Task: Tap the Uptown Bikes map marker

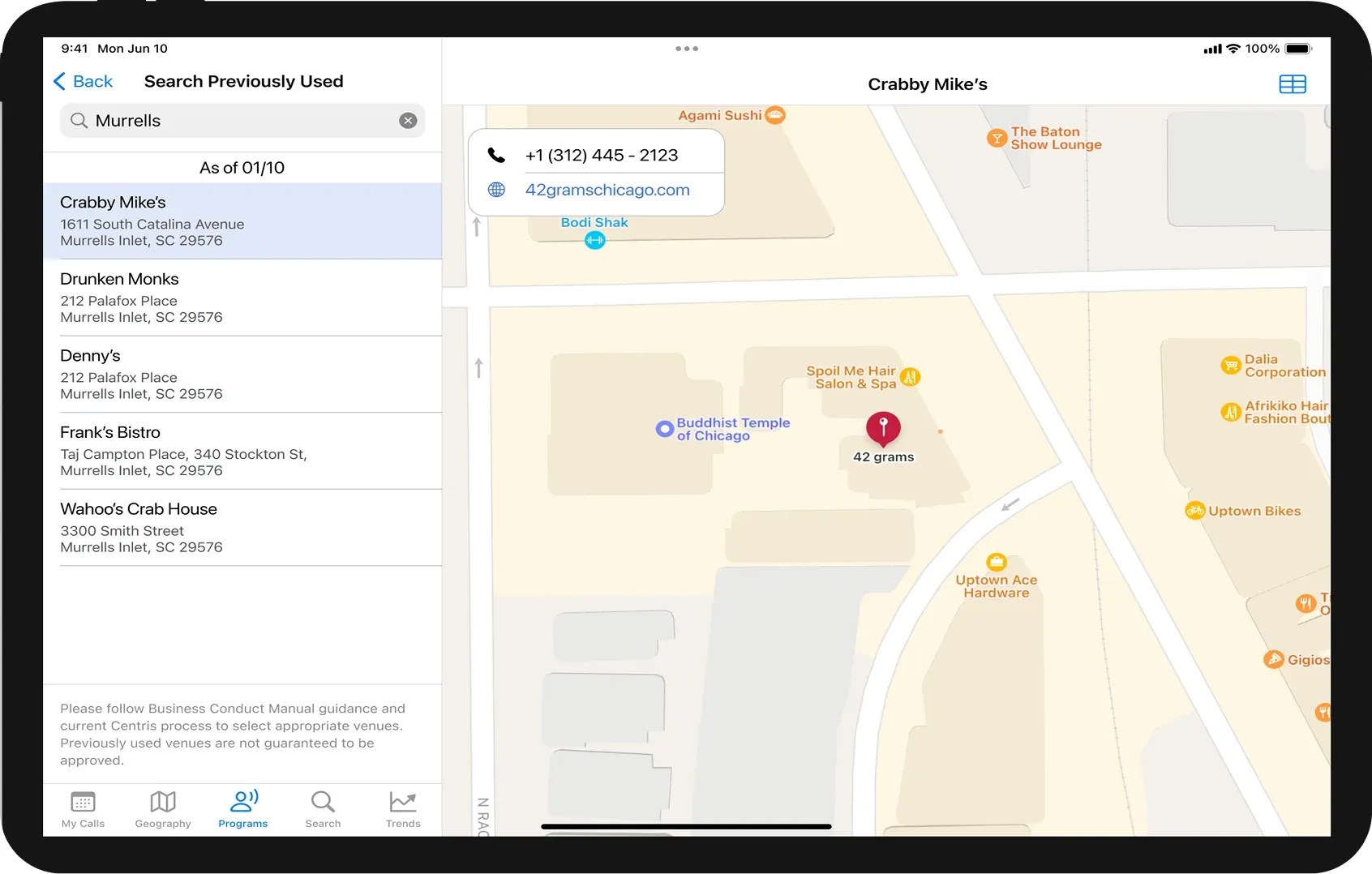Action: pos(1195,511)
